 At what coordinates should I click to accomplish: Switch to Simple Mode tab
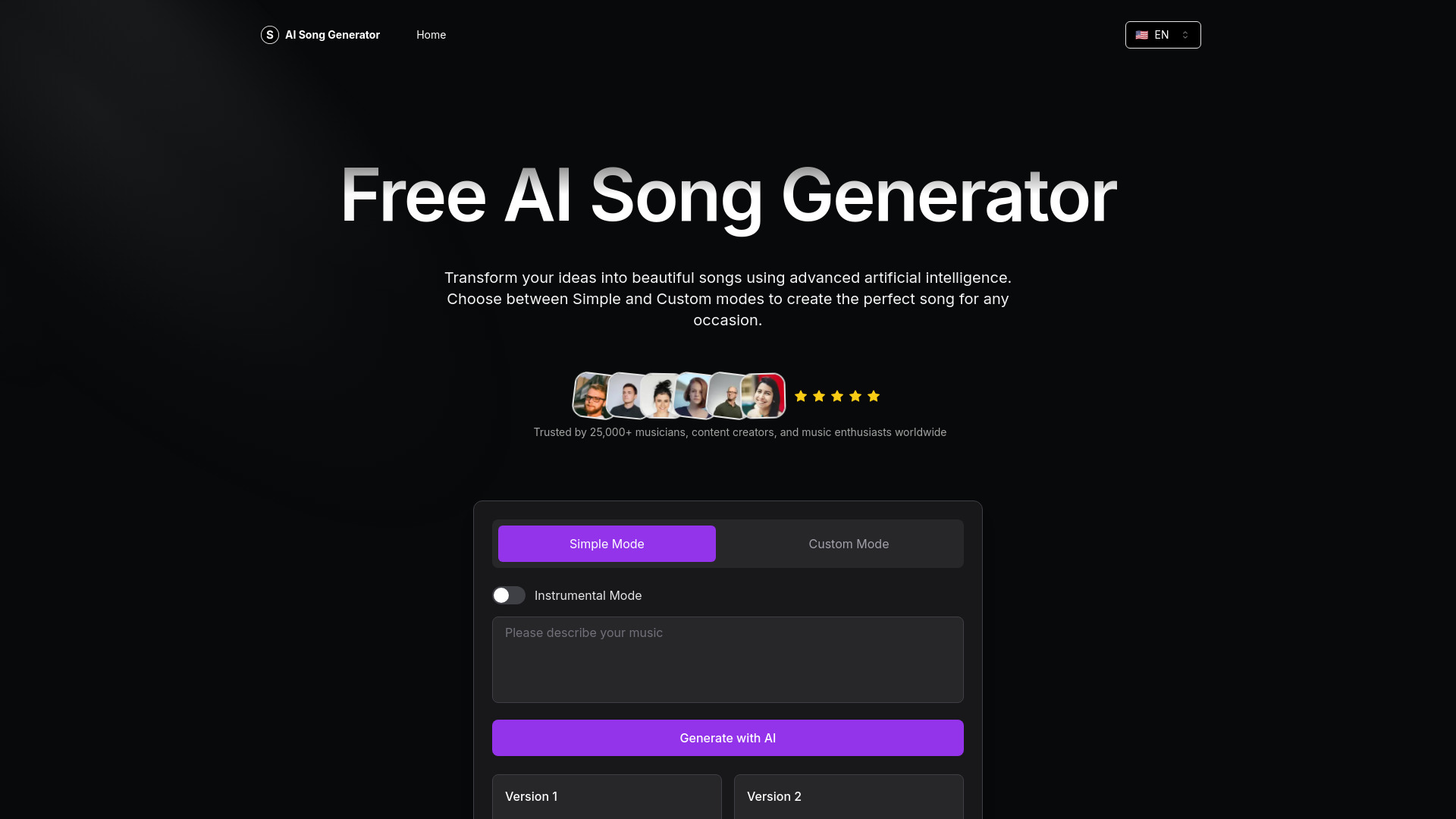pos(606,543)
